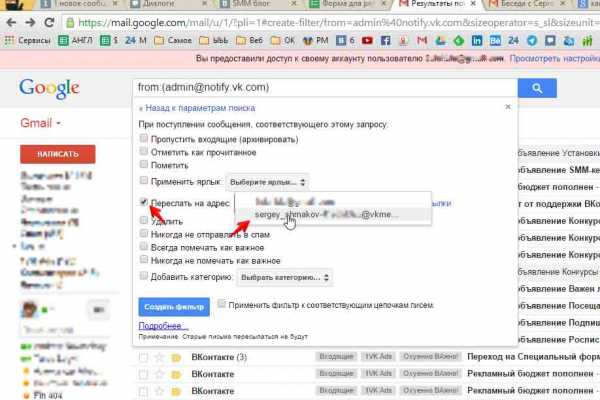This screenshot has width=600, height=400.
Task: Check Отметить как прочитанное
Action: point(143,151)
